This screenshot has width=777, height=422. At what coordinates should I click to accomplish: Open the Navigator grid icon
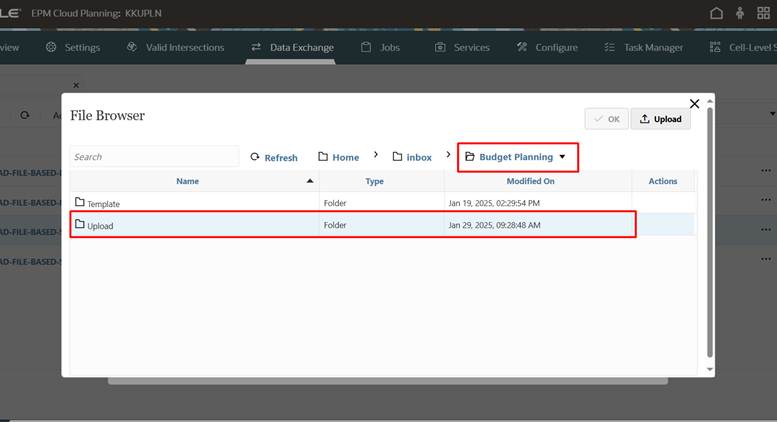[764, 13]
